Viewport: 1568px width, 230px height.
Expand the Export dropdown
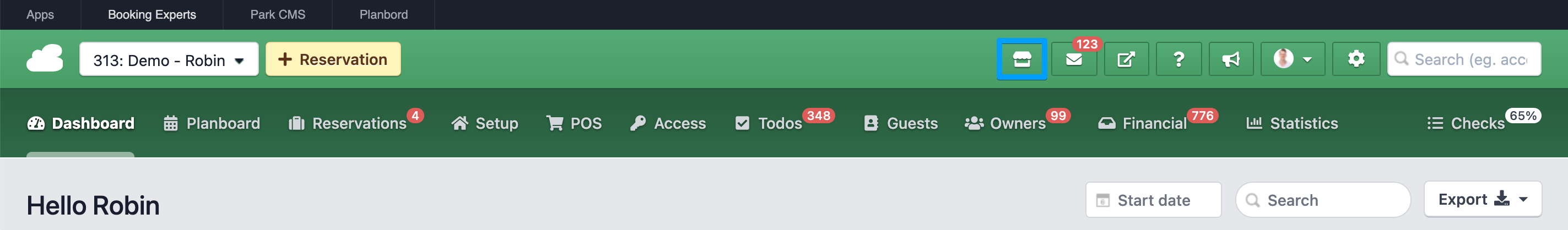click(1482, 199)
